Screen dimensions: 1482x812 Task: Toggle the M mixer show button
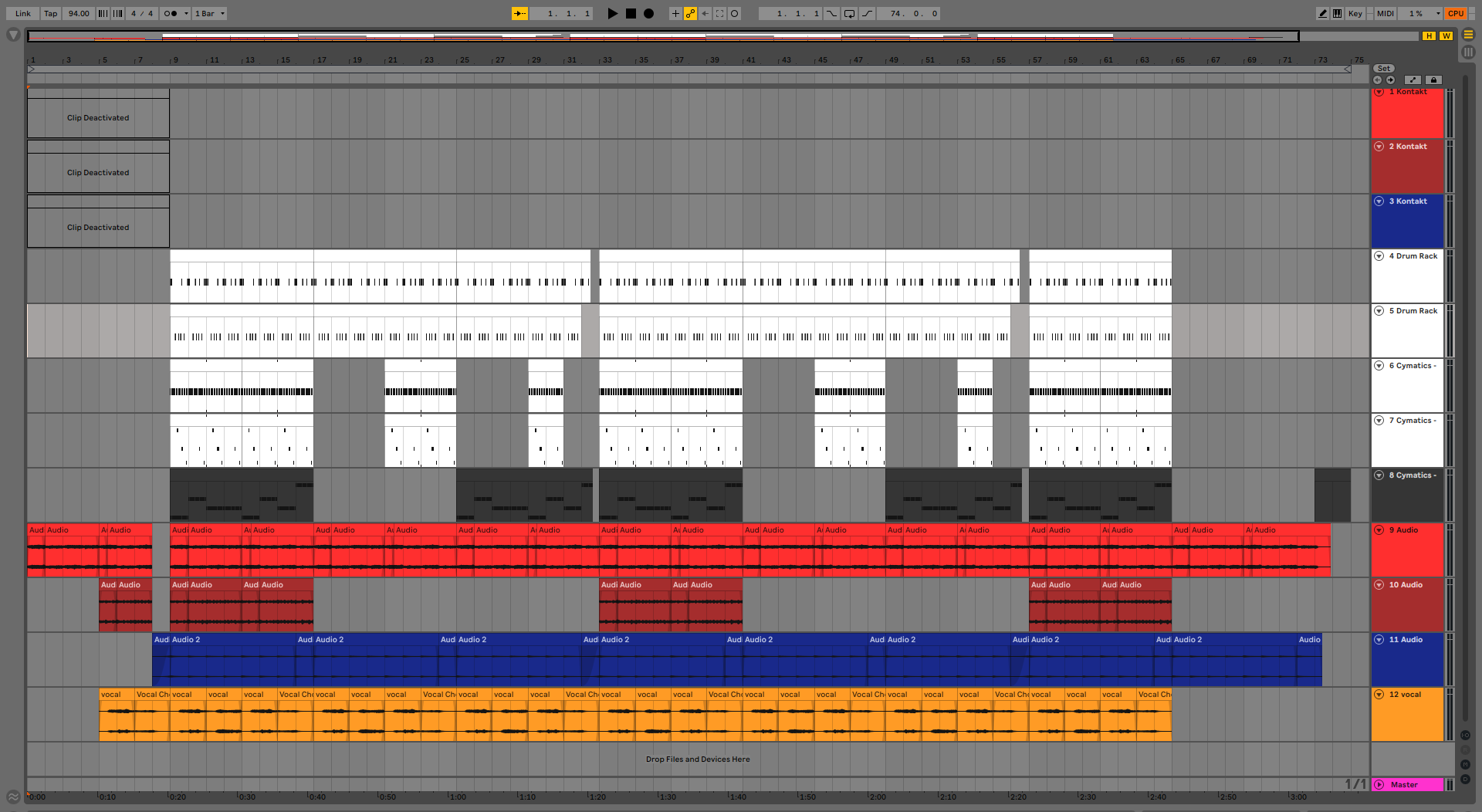[1465, 764]
